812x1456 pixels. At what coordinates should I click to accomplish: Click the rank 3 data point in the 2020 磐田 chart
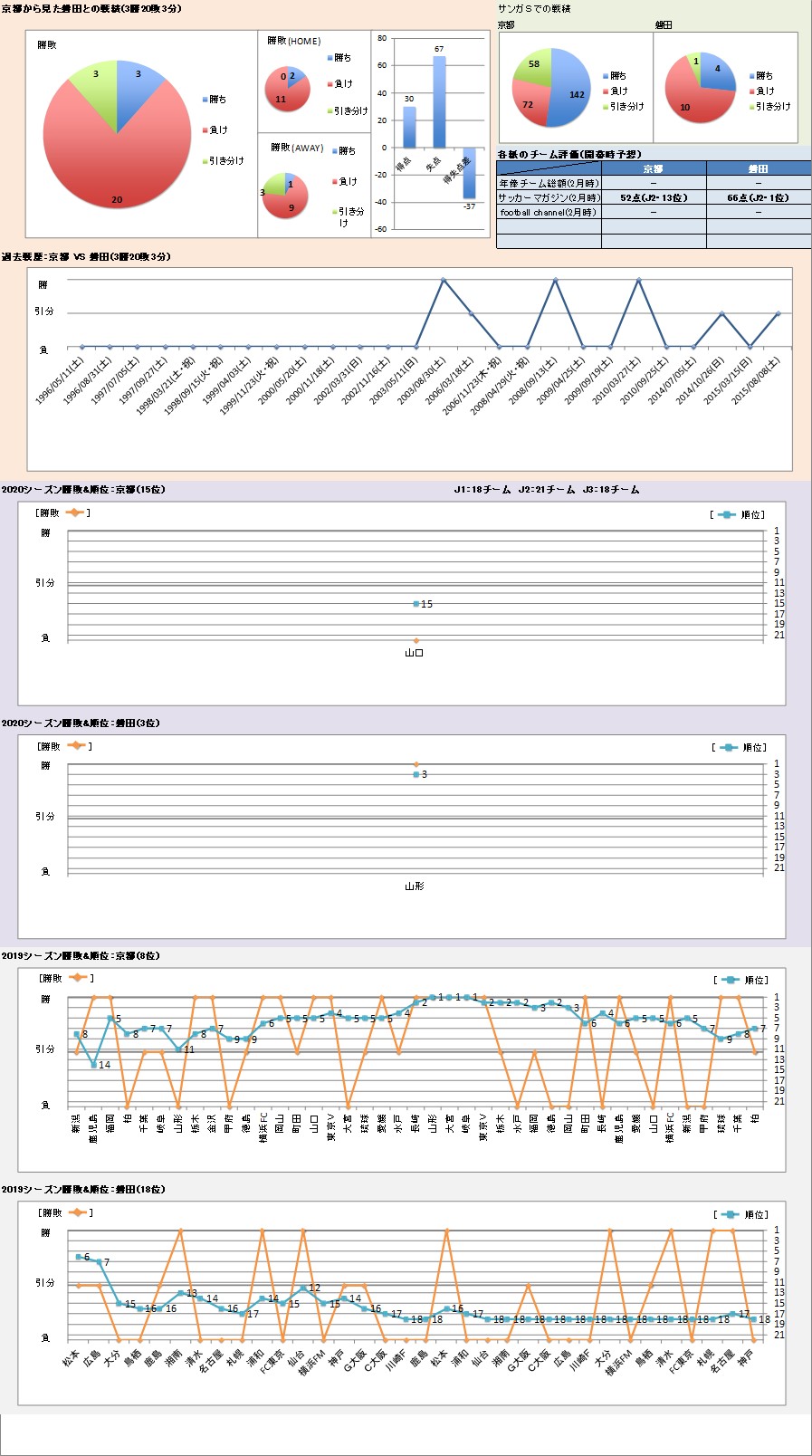coord(416,774)
